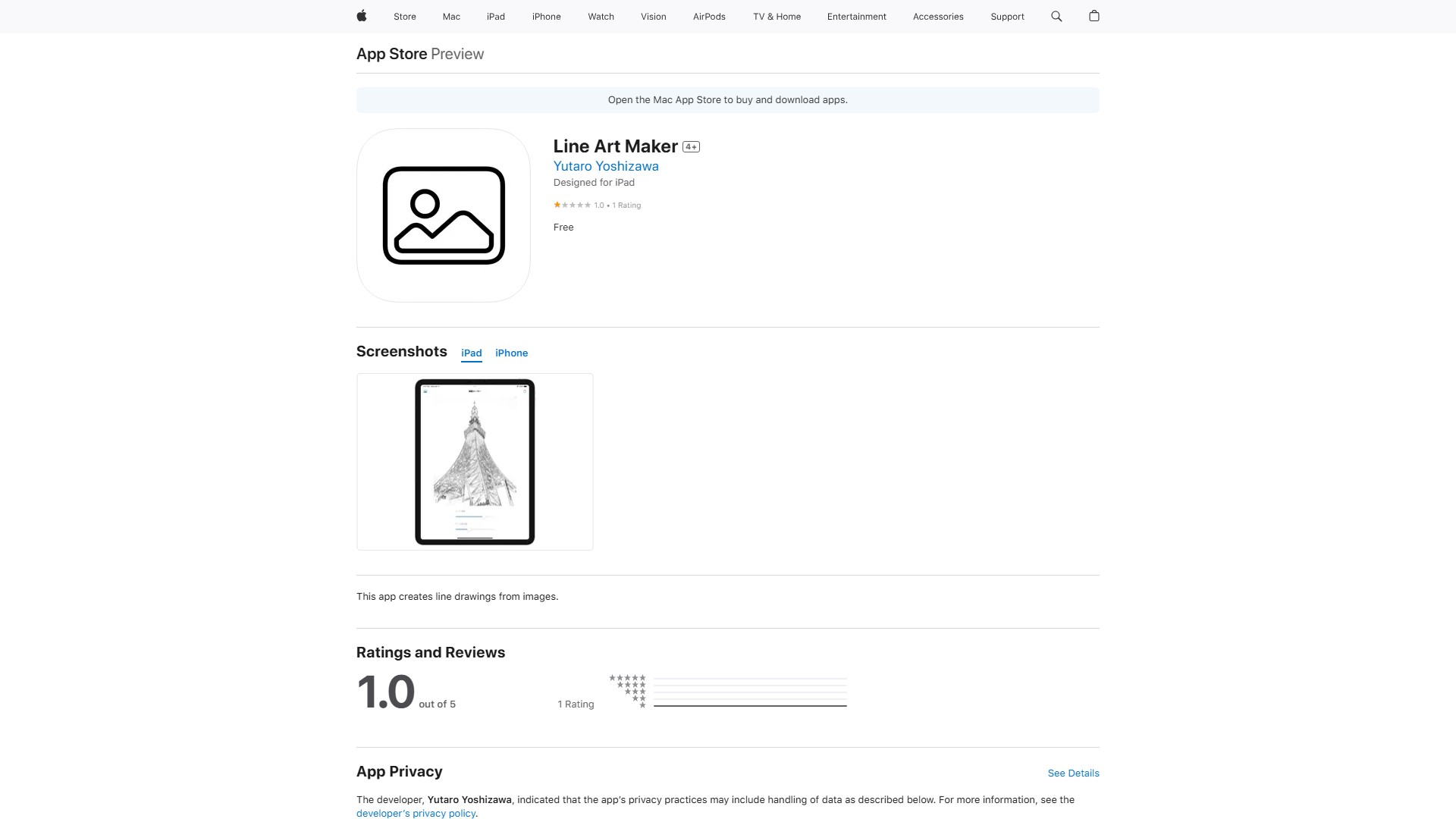Image resolution: width=1456 pixels, height=819 pixels.
Task: Open the developer's privacy policy
Action: [416, 813]
